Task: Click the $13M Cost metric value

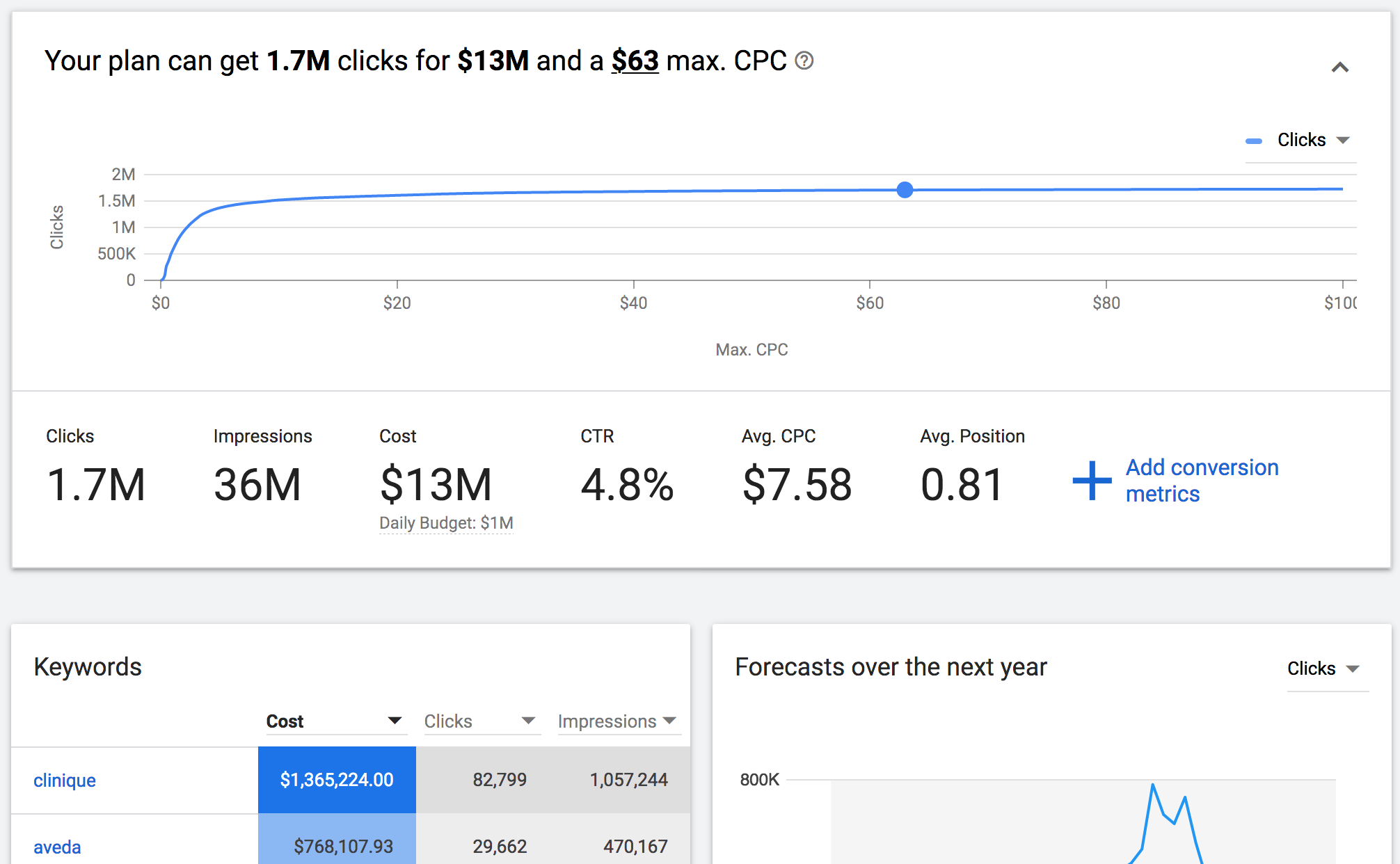Action: click(436, 485)
